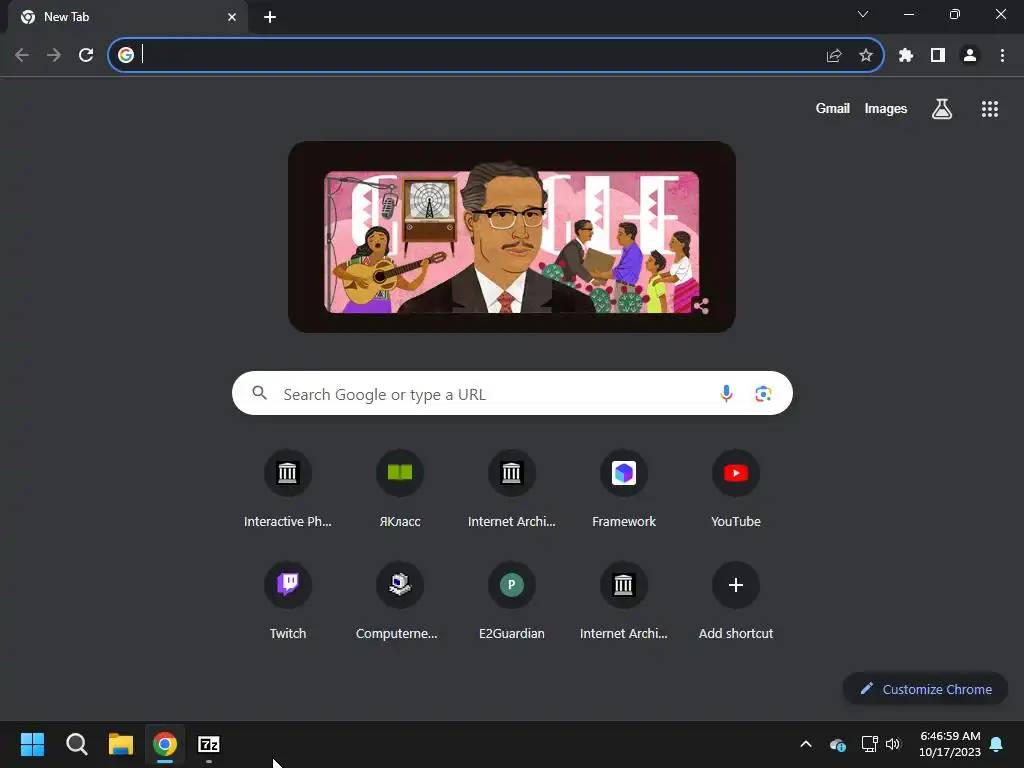Open the Computerne... shortcut
The width and height of the screenshot is (1024, 768).
tap(400, 600)
